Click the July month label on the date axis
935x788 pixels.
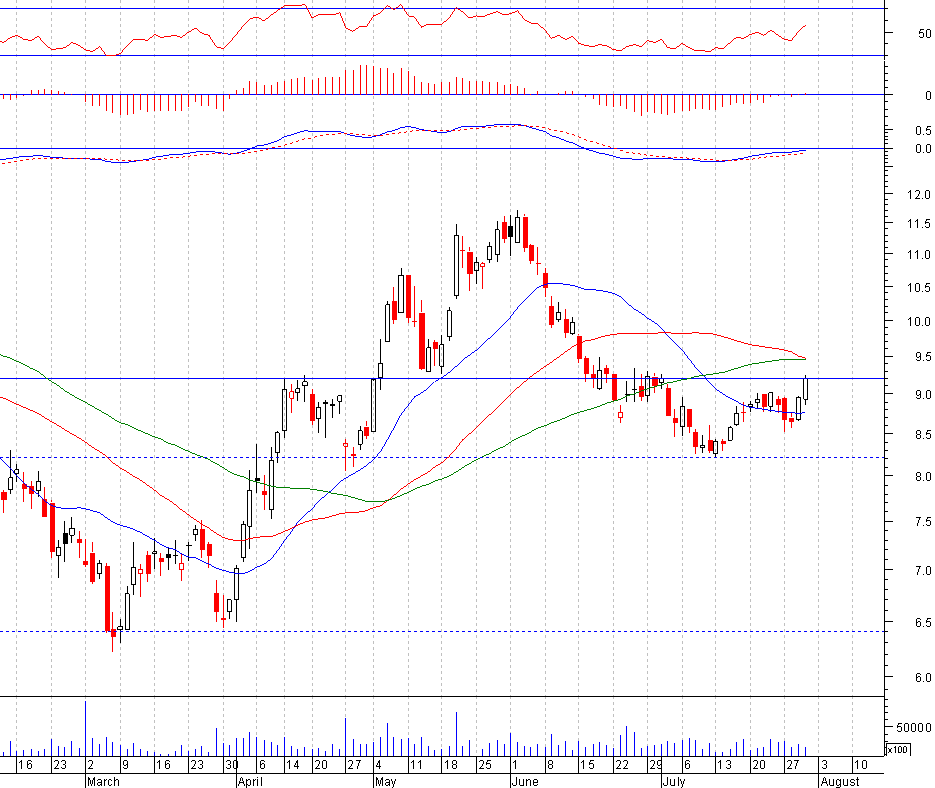[x=674, y=781]
